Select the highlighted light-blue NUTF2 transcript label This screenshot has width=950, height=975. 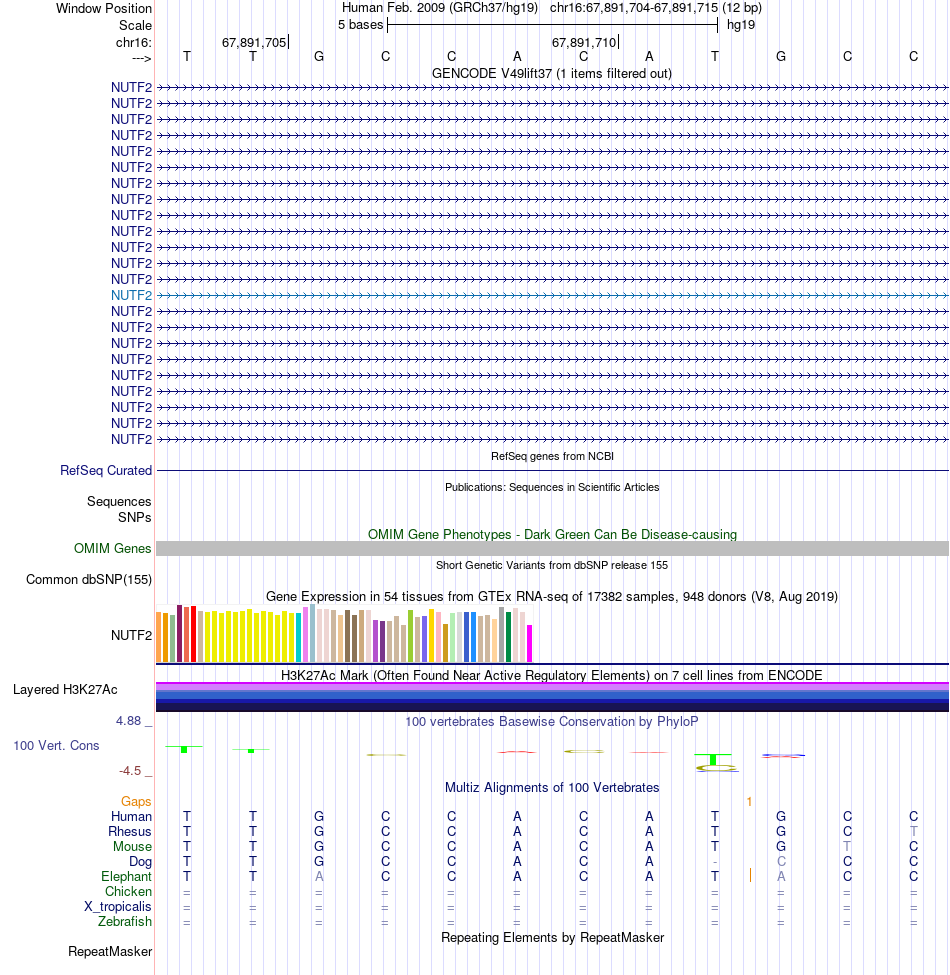131,295
